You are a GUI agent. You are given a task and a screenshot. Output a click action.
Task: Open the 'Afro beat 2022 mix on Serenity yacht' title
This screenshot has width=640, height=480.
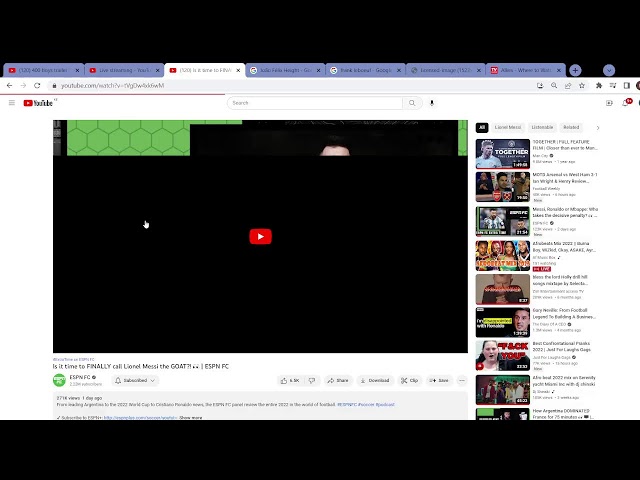(564, 381)
